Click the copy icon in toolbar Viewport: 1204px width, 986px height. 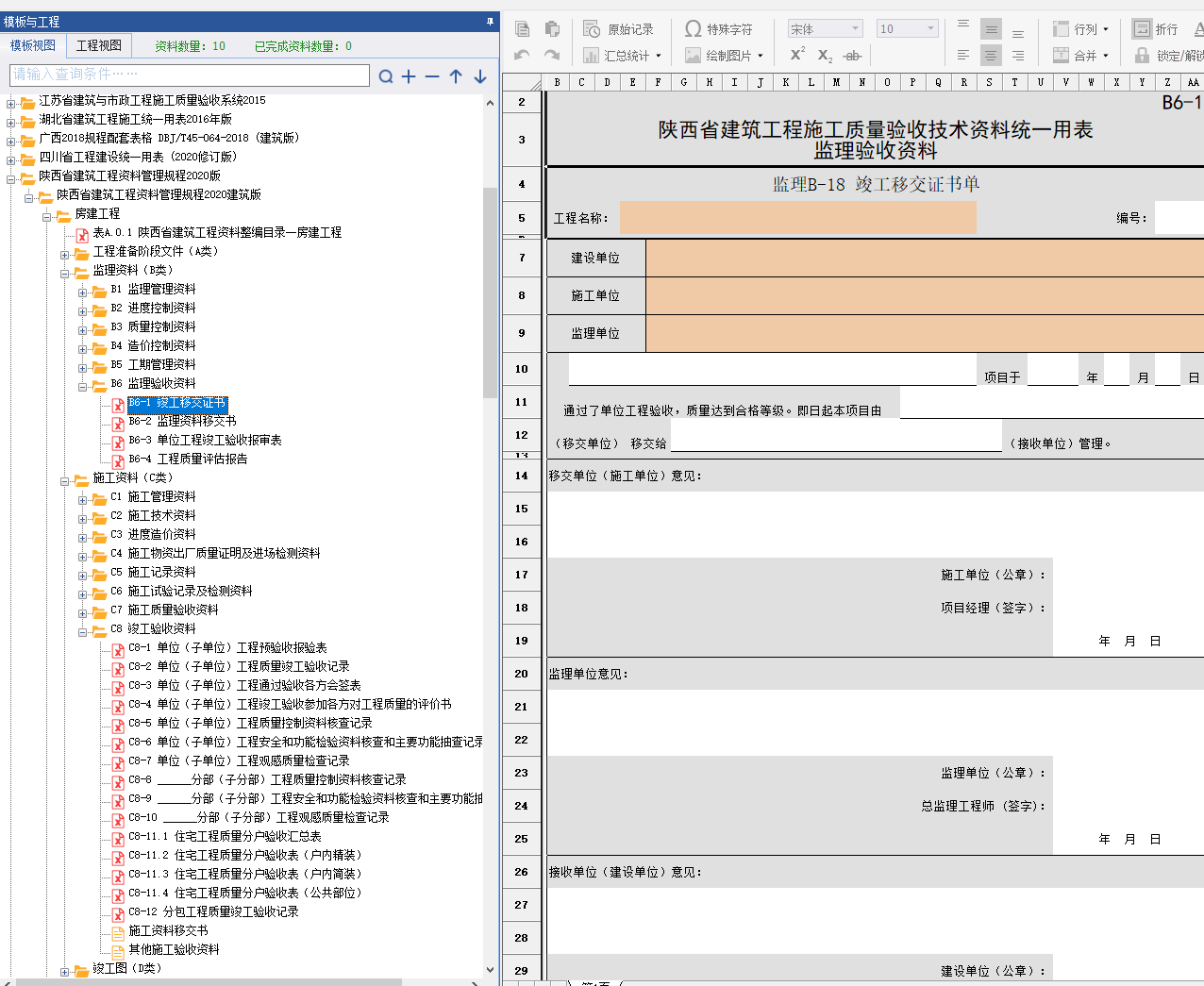coord(522,29)
